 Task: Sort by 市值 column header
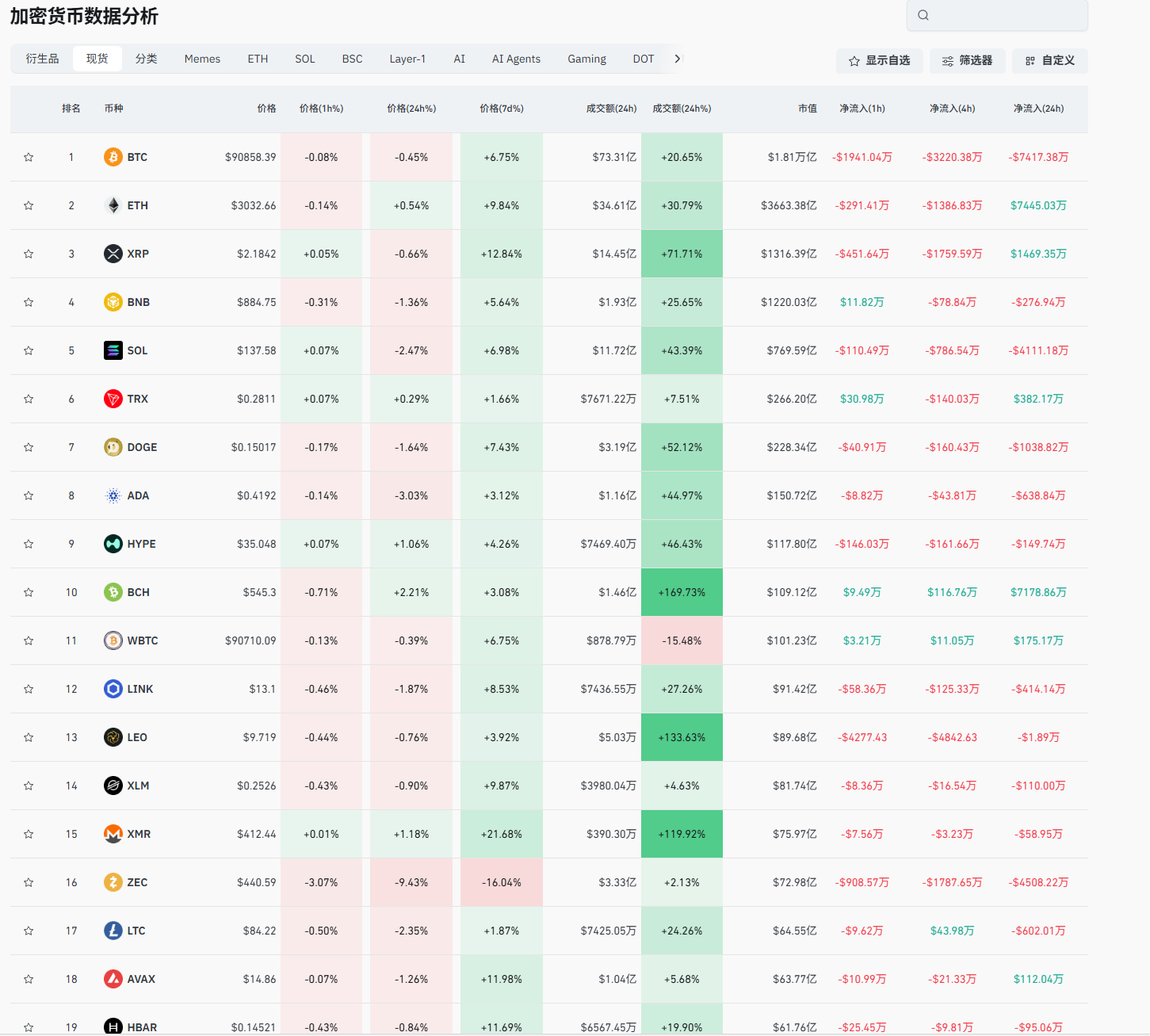point(807,109)
